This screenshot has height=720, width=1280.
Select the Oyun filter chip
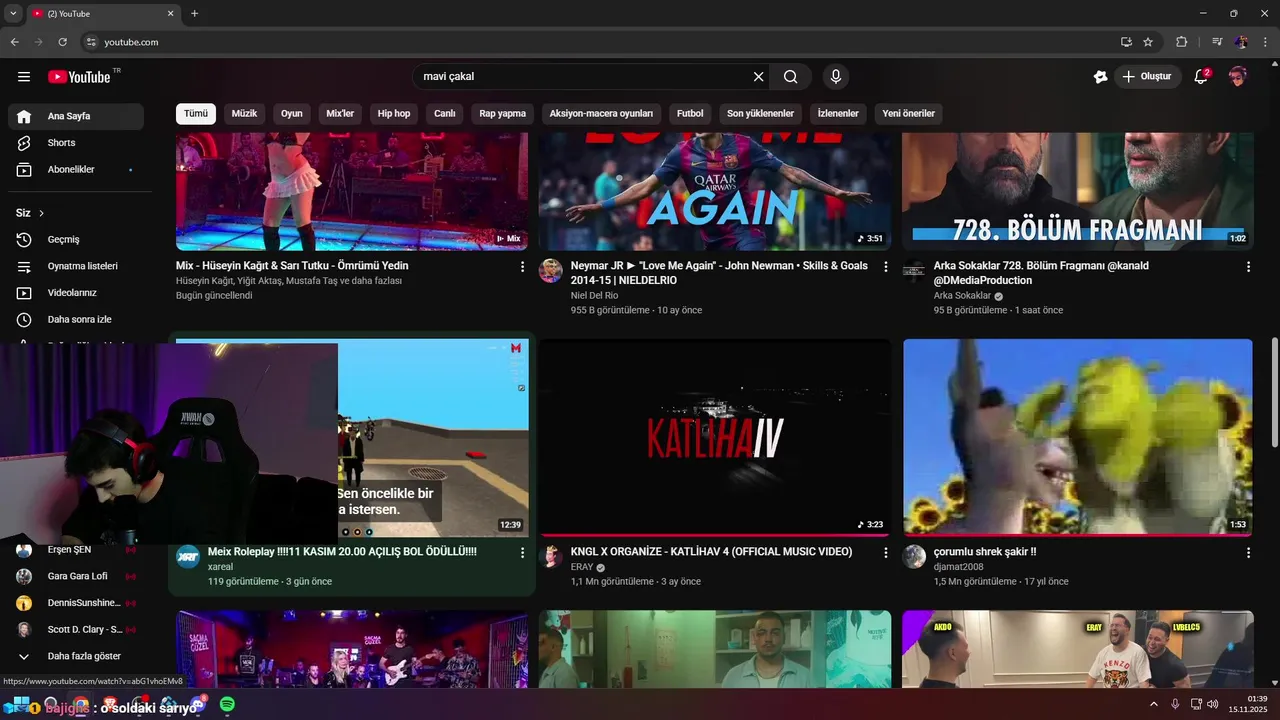coord(291,114)
